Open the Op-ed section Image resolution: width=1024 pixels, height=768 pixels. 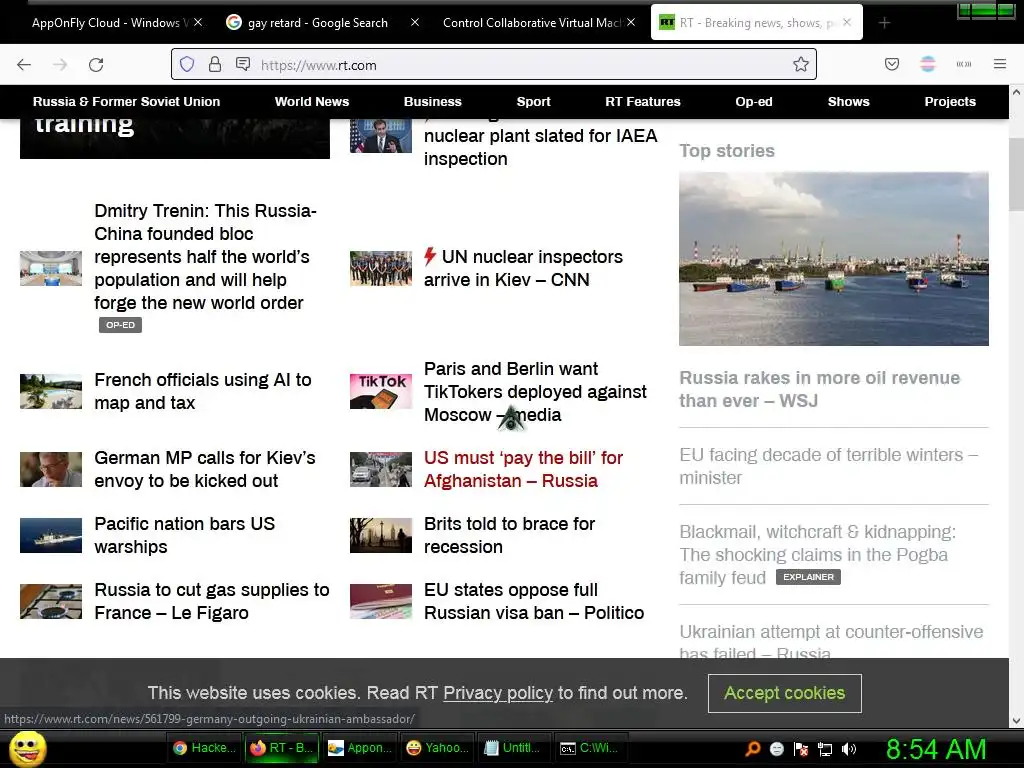pos(754,102)
